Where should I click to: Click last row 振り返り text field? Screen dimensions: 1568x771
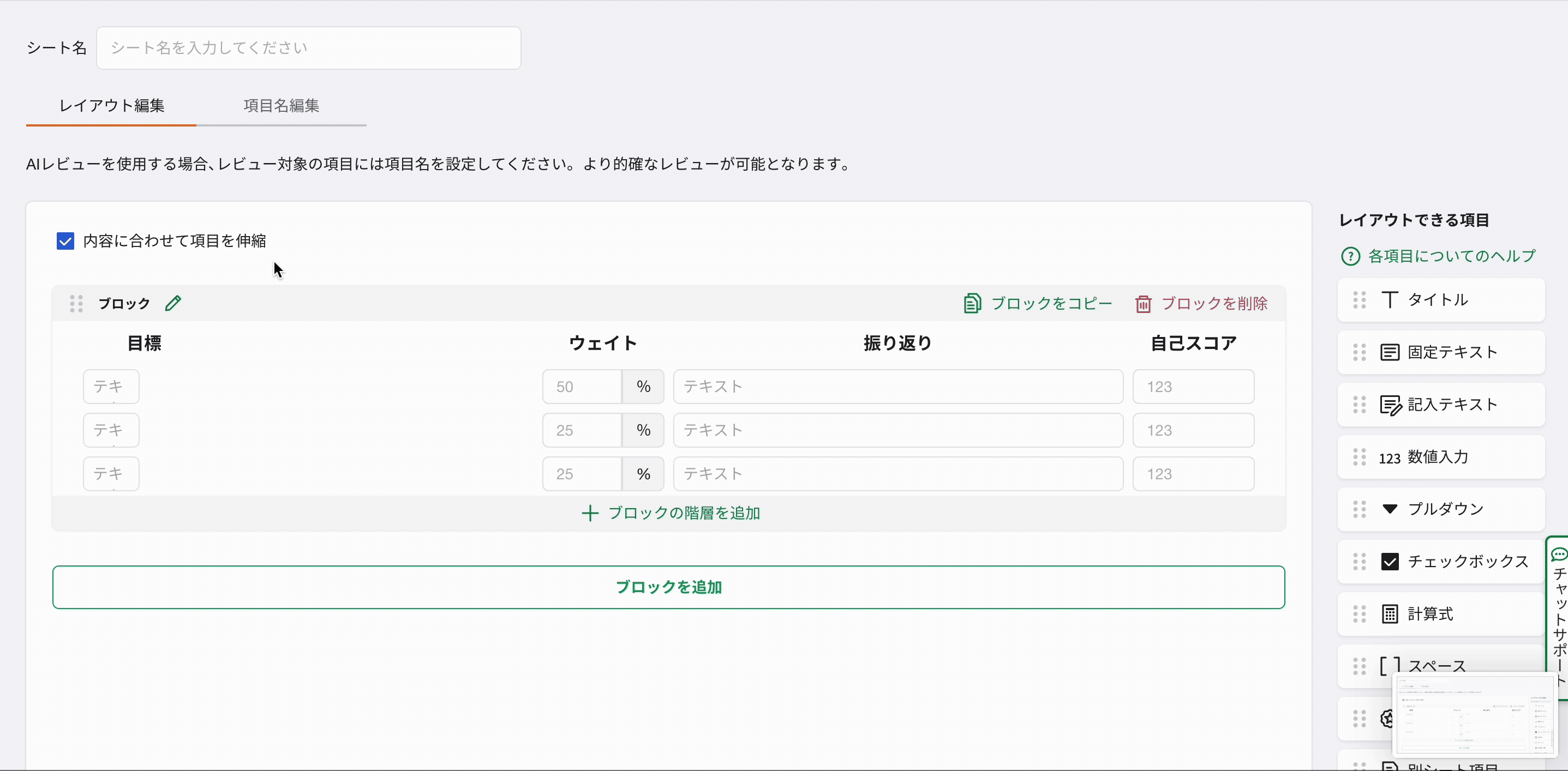(x=898, y=474)
